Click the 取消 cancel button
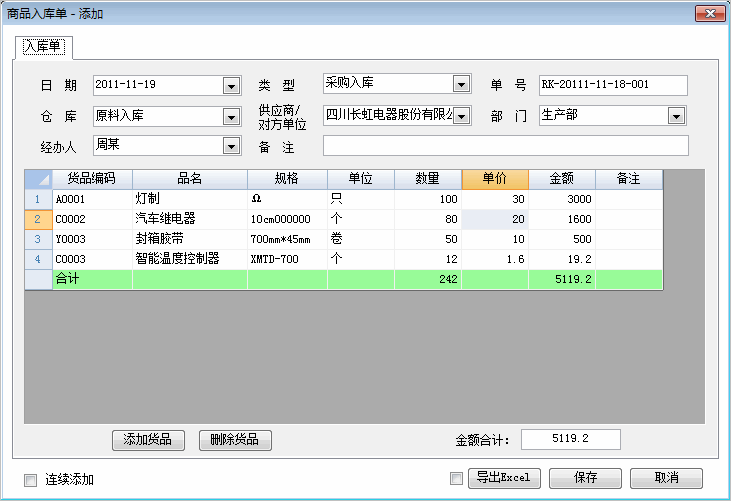The width and height of the screenshot is (731, 501). (666, 478)
